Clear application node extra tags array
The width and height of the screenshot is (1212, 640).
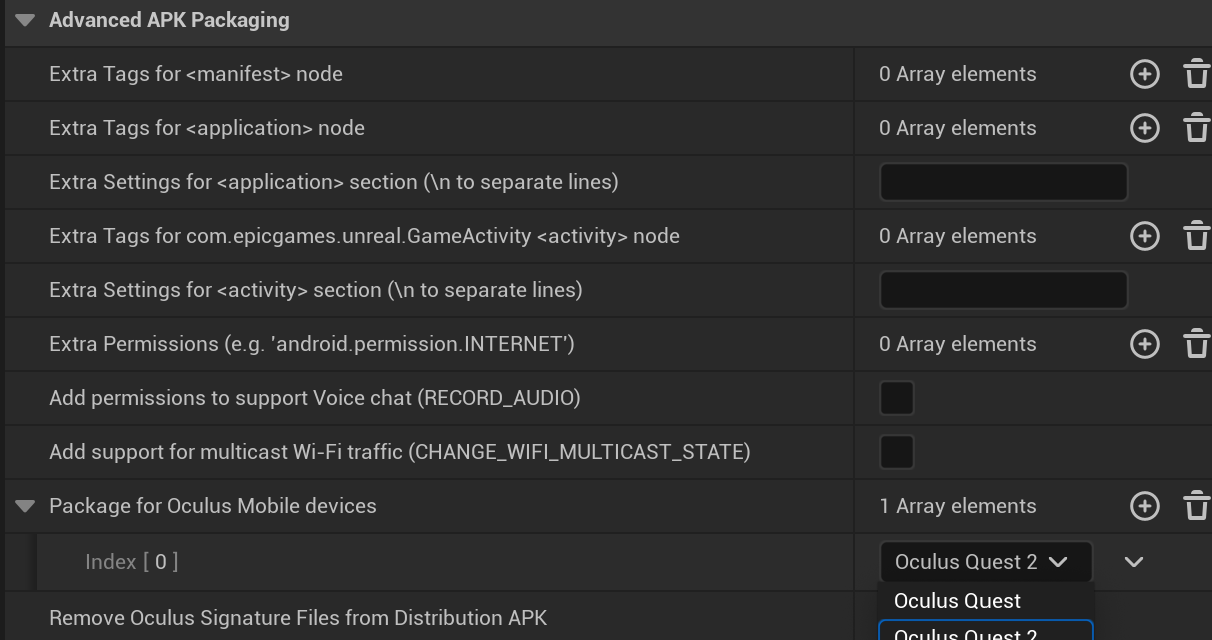point(1196,128)
